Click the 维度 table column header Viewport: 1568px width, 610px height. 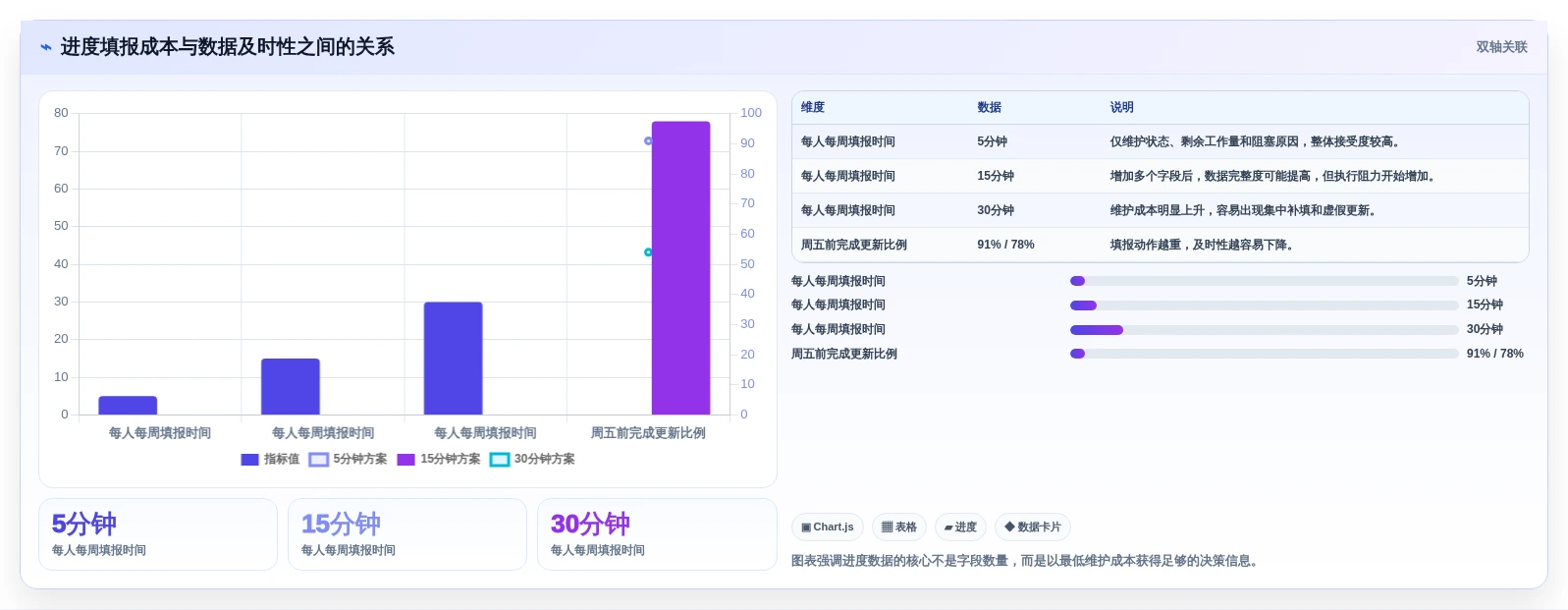[x=813, y=108]
